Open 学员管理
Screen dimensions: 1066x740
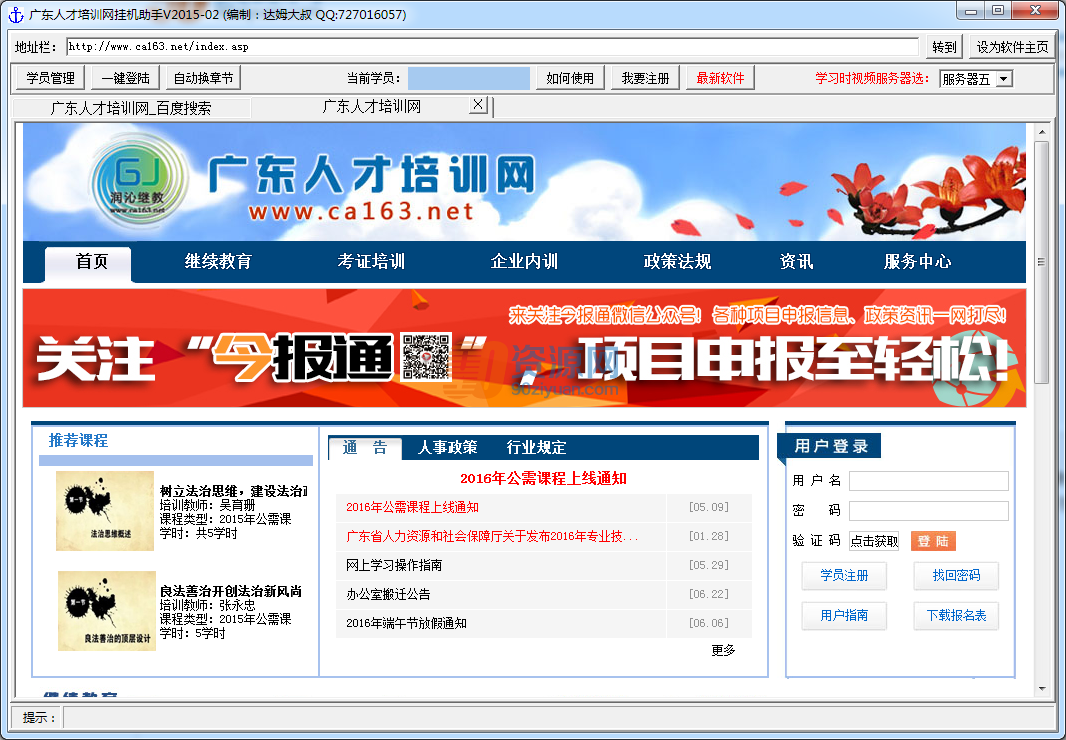click(50, 78)
